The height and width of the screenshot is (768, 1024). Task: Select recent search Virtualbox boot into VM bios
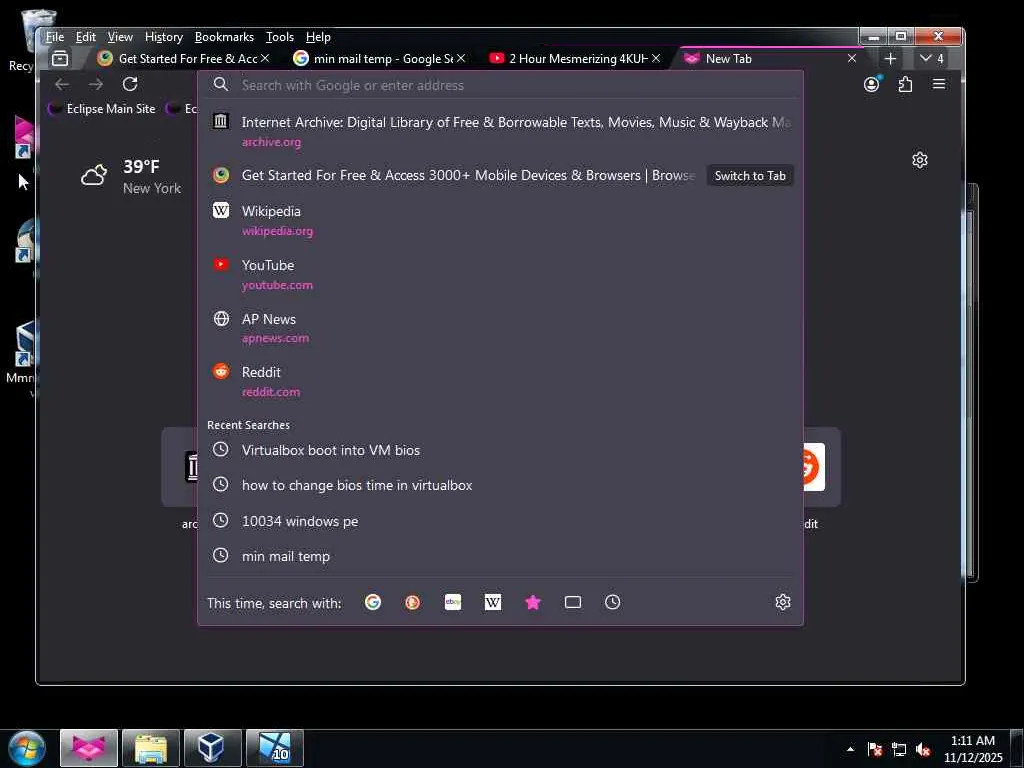click(501, 450)
